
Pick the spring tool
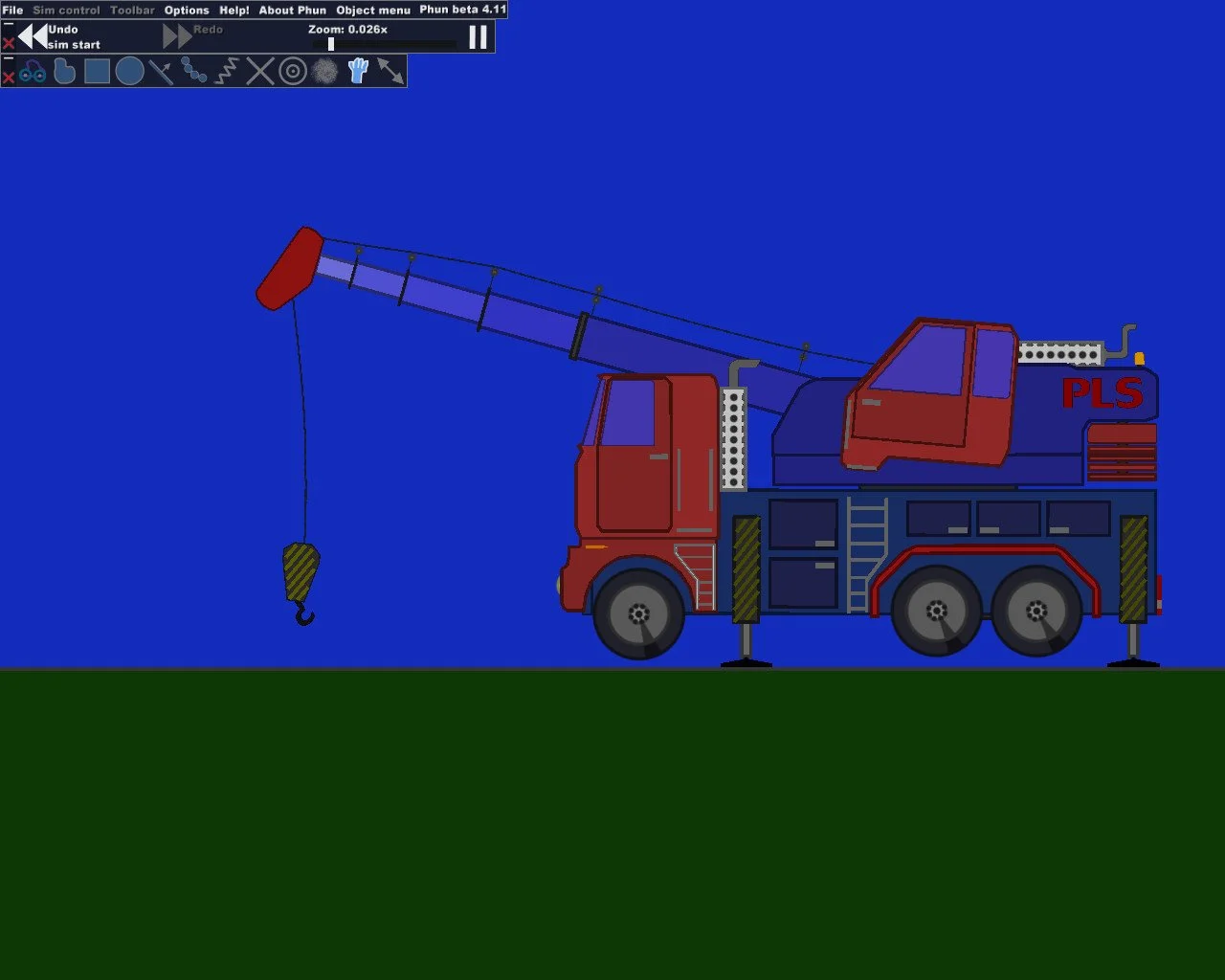227,72
